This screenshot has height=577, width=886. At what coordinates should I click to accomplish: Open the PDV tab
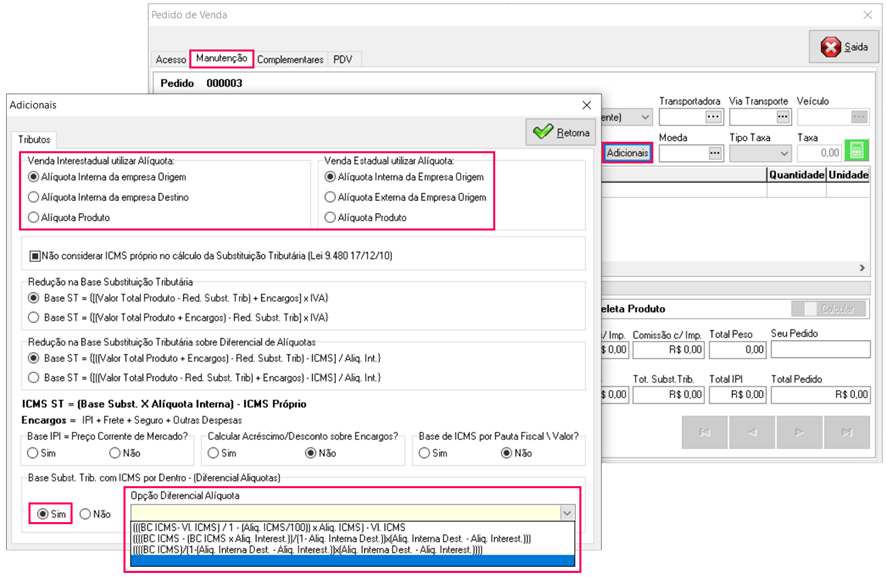click(342, 60)
